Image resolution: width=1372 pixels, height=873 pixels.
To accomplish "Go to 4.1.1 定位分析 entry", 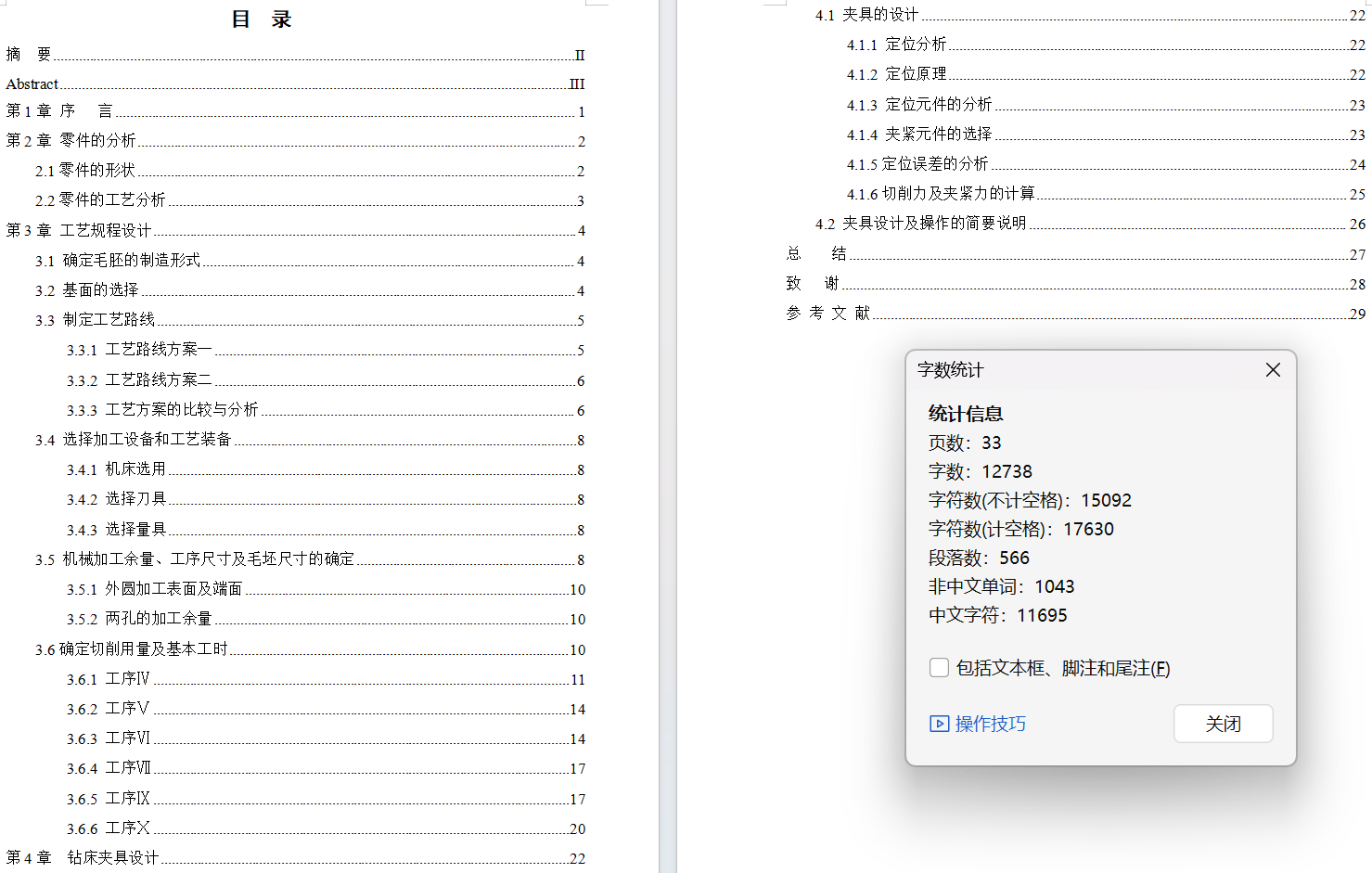I will [x=1106, y=45].
